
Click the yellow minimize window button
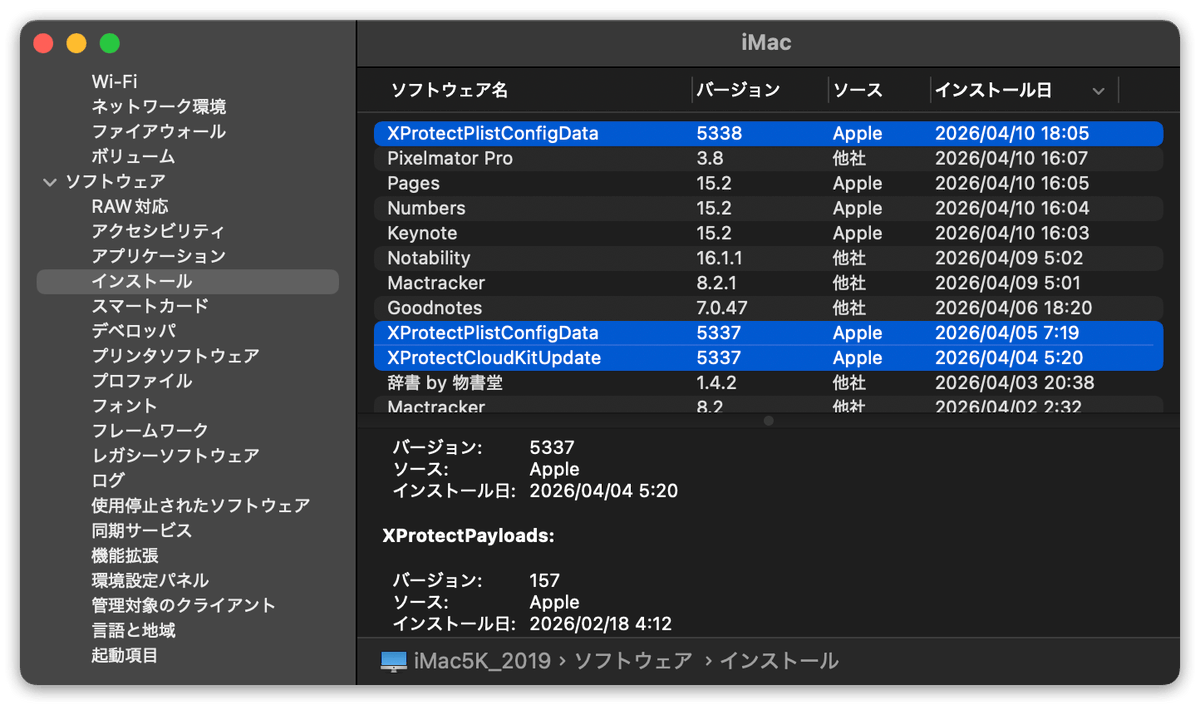click(76, 43)
